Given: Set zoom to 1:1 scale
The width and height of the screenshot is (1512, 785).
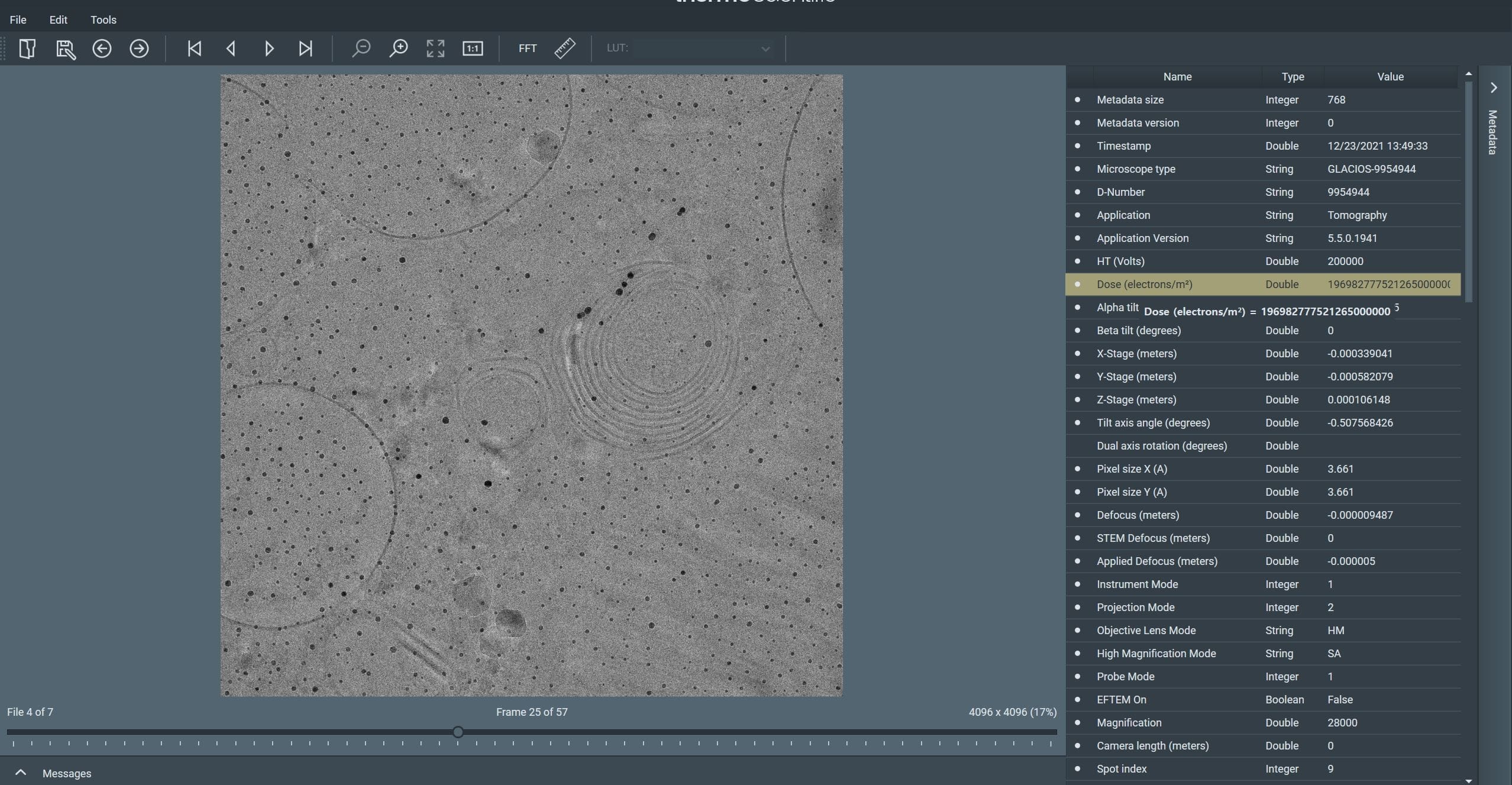Looking at the screenshot, I should pyautogui.click(x=473, y=49).
